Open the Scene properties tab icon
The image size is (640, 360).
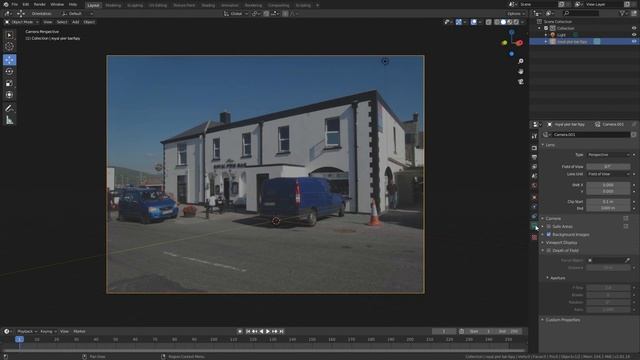click(x=534, y=176)
